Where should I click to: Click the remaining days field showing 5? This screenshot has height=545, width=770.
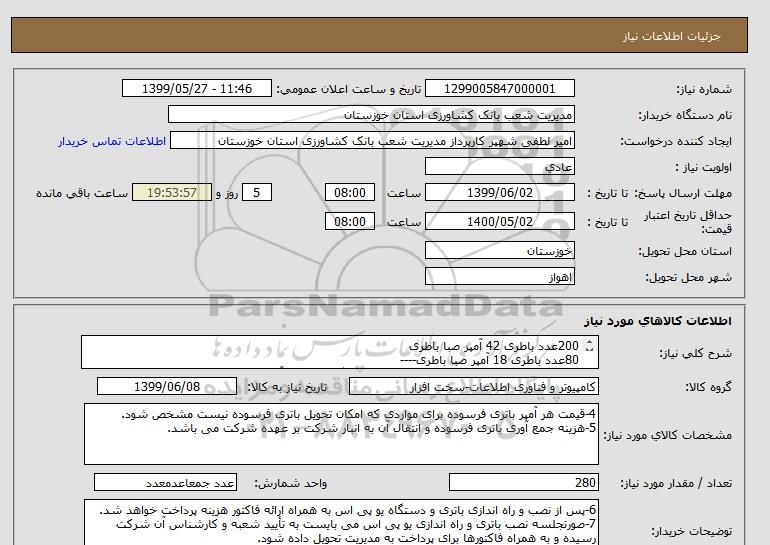(x=256, y=192)
